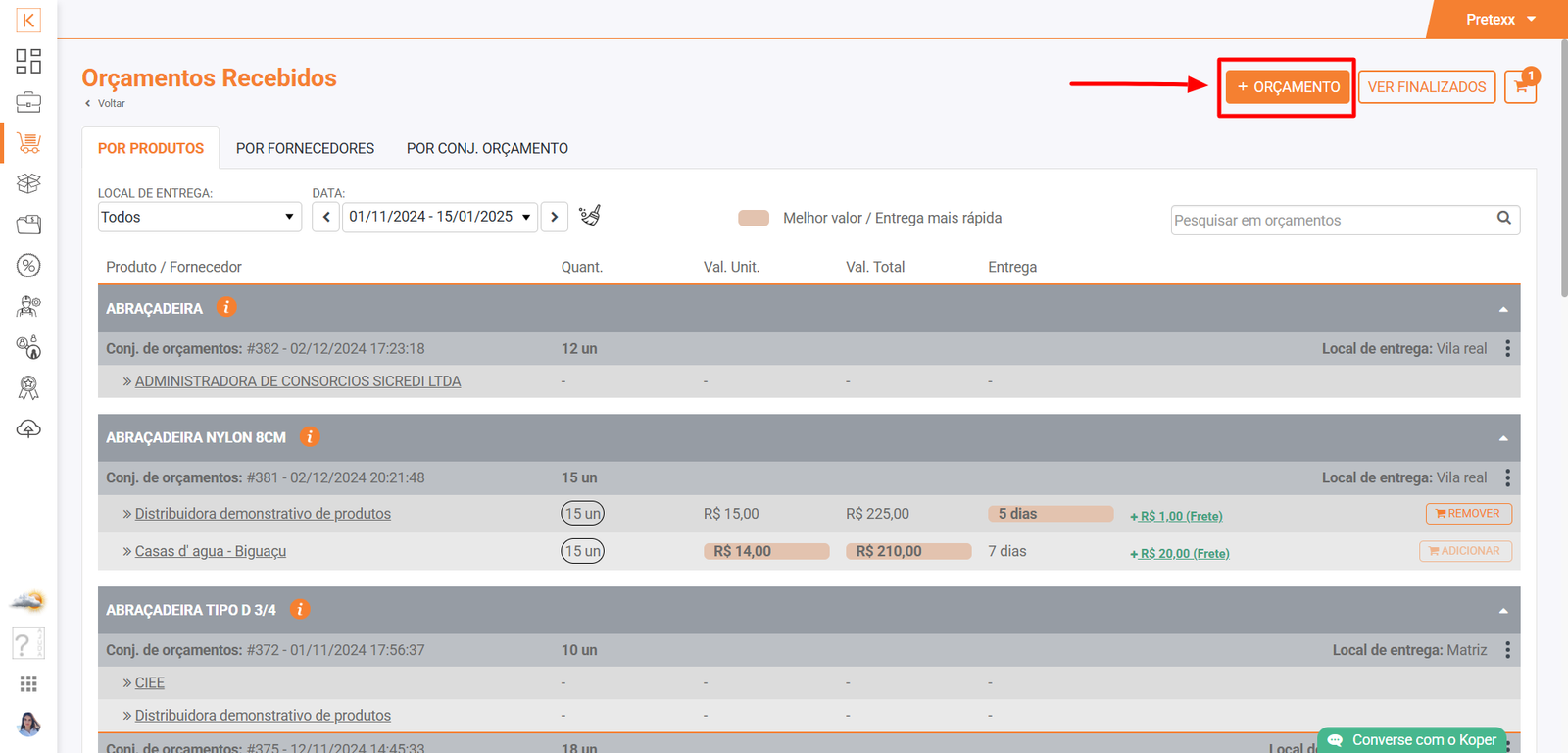
Task: Open the Pretexx account menu
Action: coord(1499,20)
